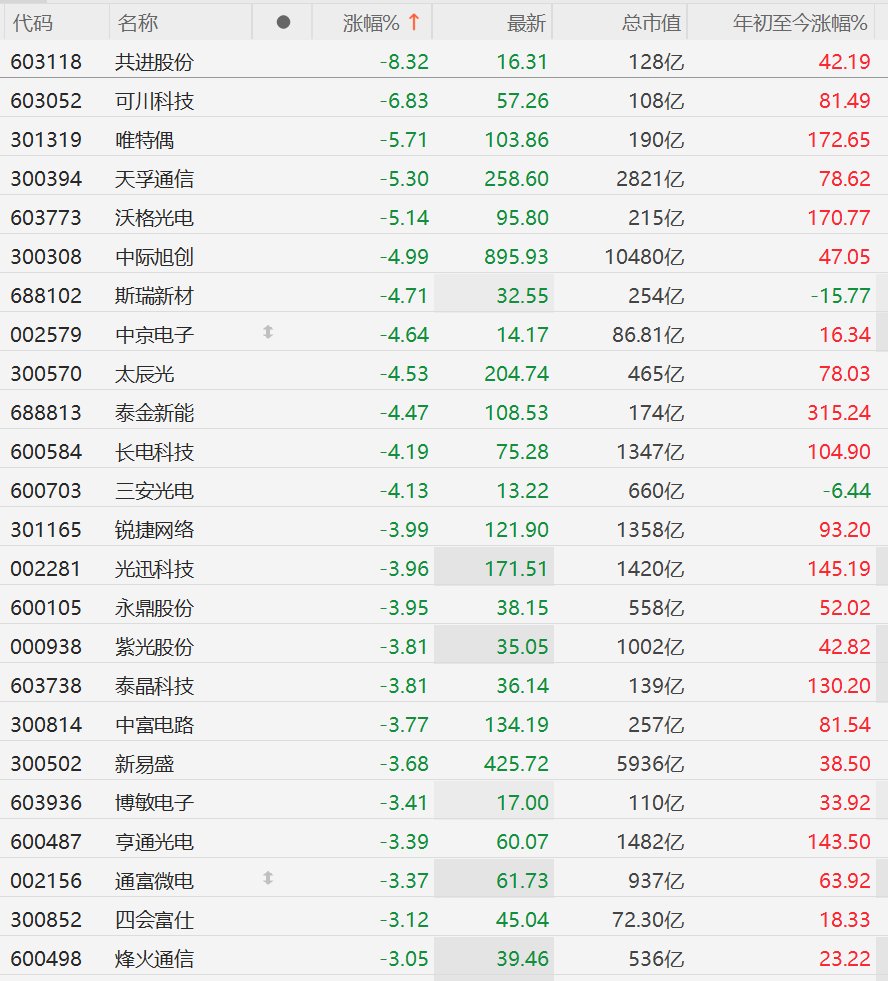
Task: Click market cap 10480亿
Action: tap(645, 257)
